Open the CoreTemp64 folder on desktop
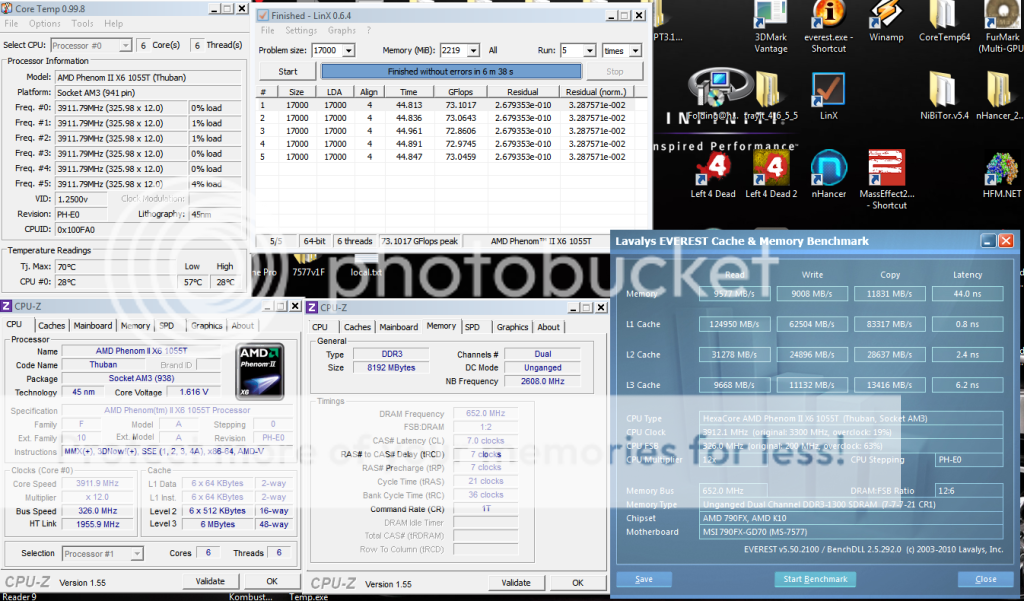Screen dimensions: 1024x601 pyautogui.click(x=944, y=22)
